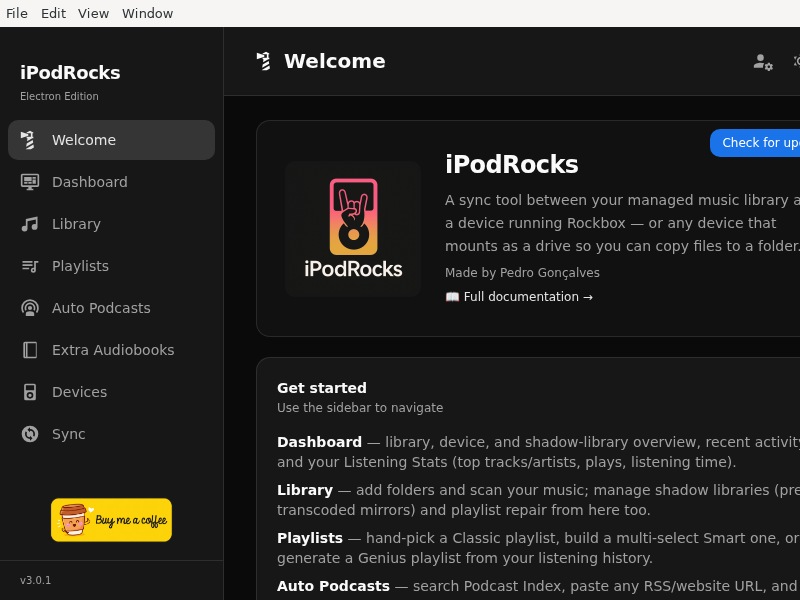Image resolution: width=800 pixels, height=600 pixels.
Task: Click the Buy me a coffee button
Action: [x=111, y=520]
